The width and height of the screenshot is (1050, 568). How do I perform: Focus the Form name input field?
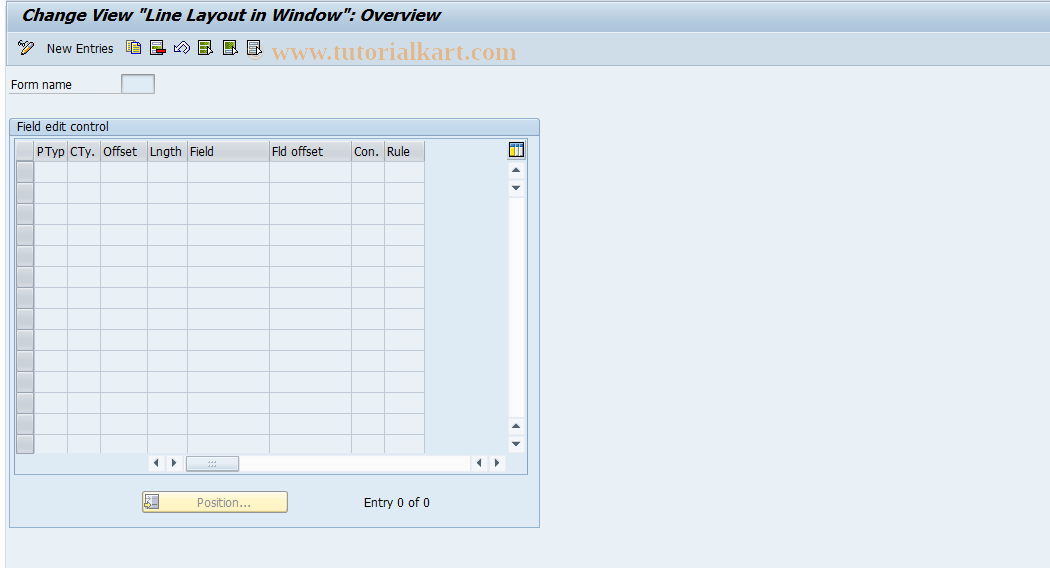(138, 84)
